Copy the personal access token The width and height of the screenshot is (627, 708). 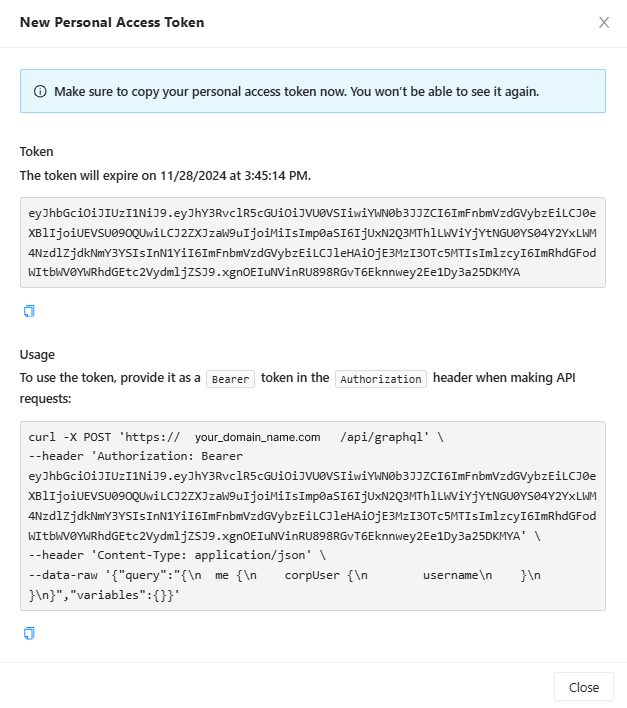29,311
